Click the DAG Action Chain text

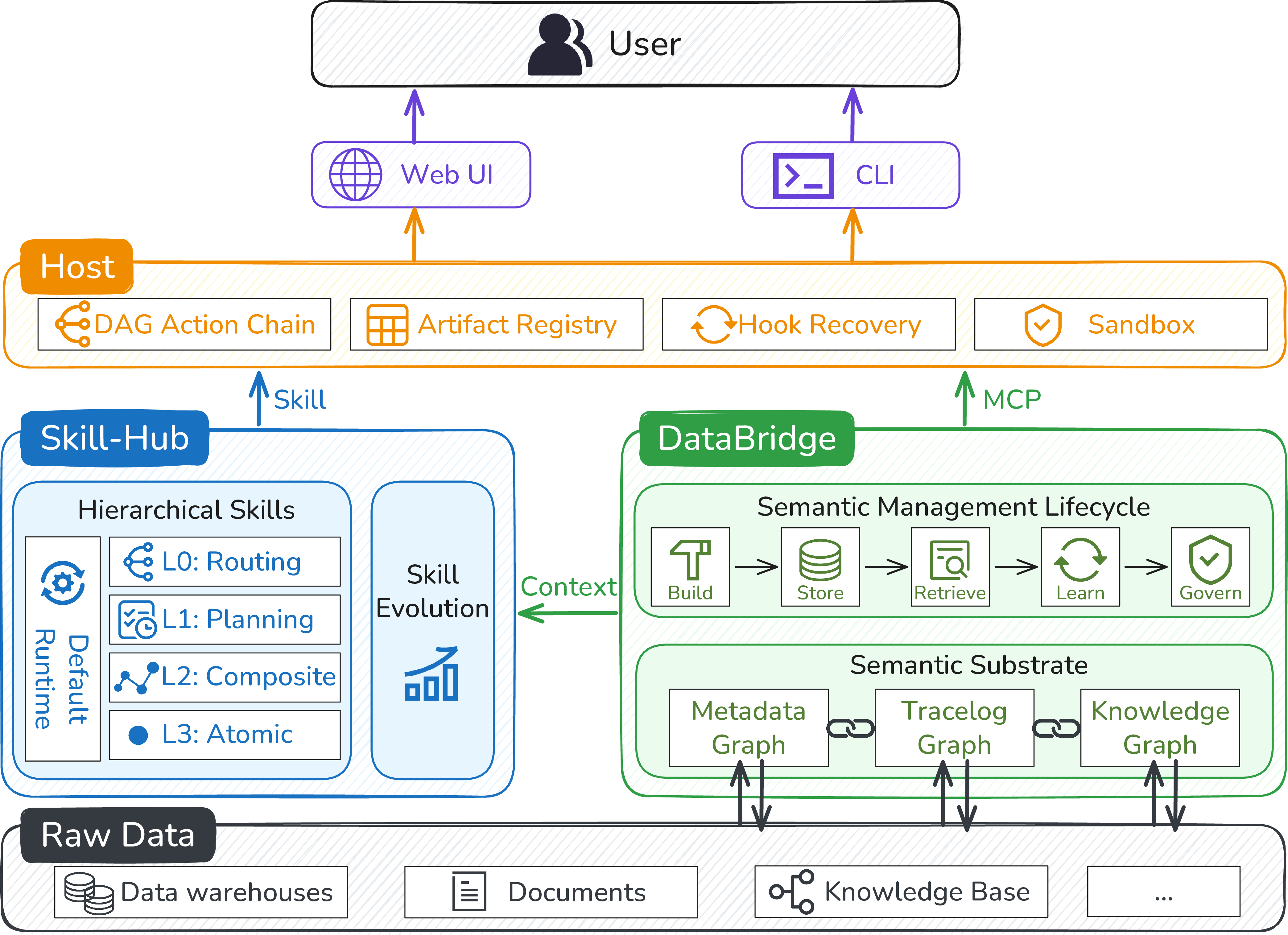204,325
